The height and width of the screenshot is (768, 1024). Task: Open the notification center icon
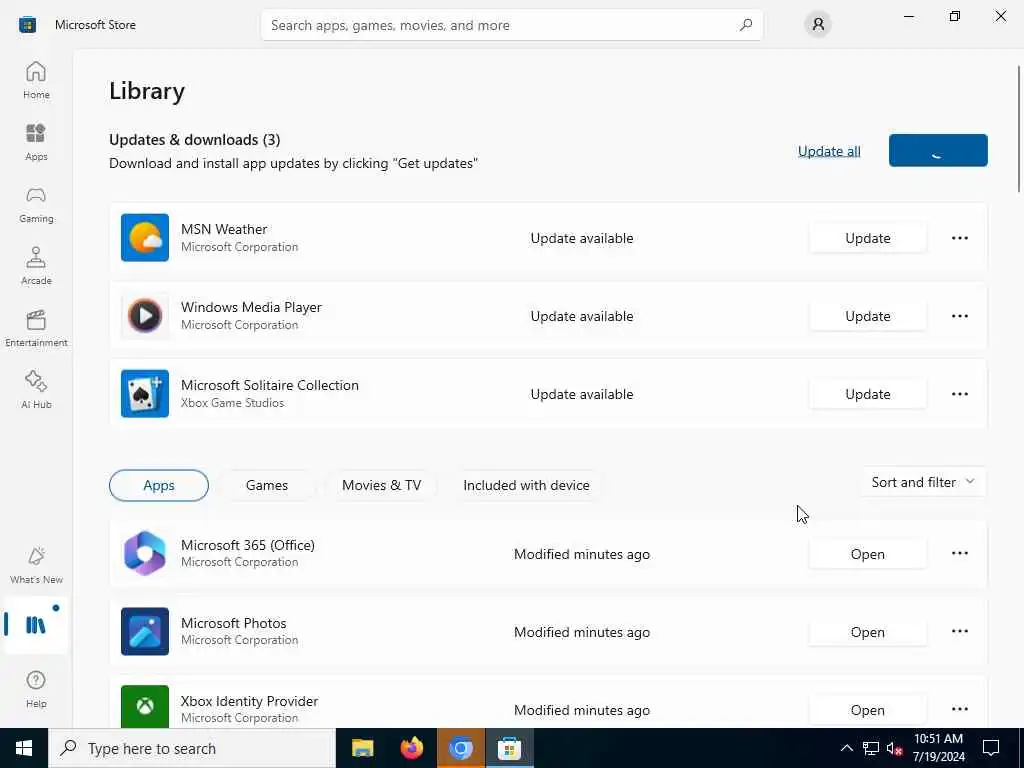coord(991,748)
